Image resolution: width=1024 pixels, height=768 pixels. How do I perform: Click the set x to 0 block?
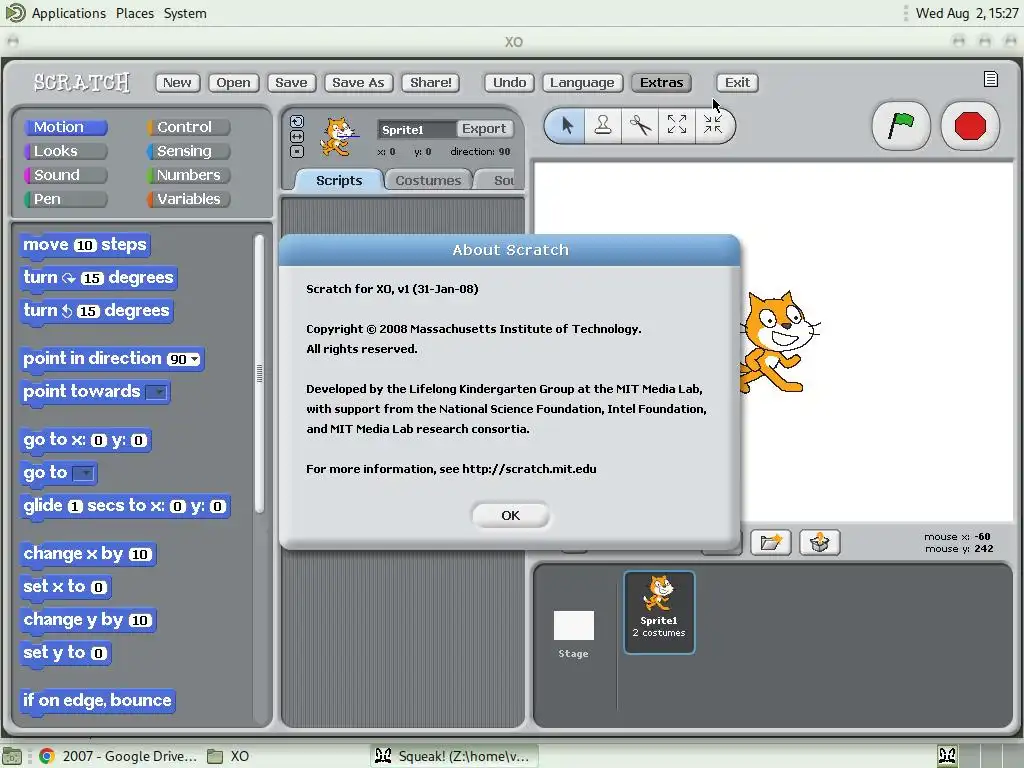click(65, 586)
